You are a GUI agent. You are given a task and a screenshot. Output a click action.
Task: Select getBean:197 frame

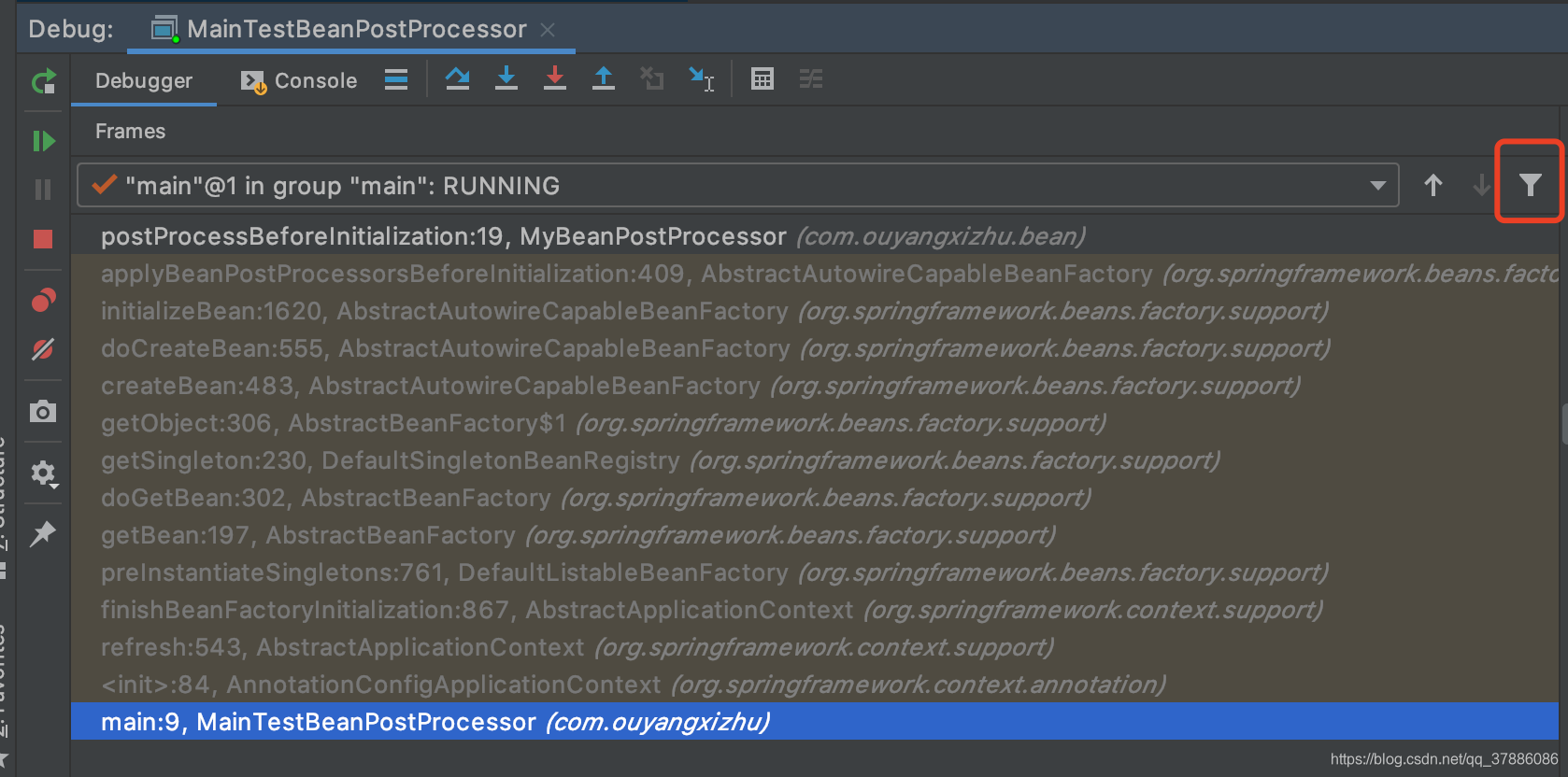tap(815, 535)
